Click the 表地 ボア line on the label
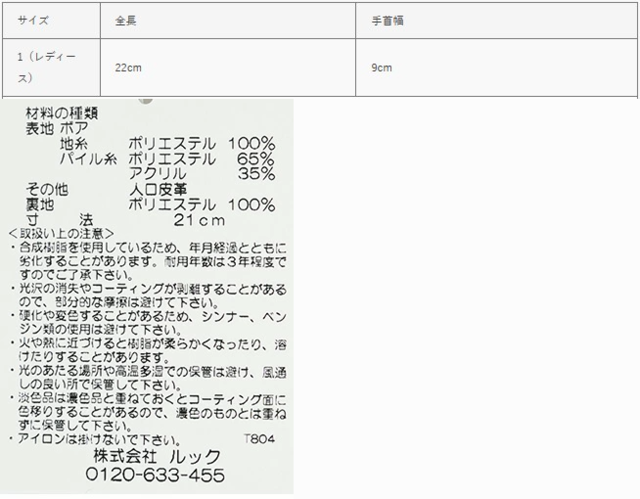 (57, 129)
